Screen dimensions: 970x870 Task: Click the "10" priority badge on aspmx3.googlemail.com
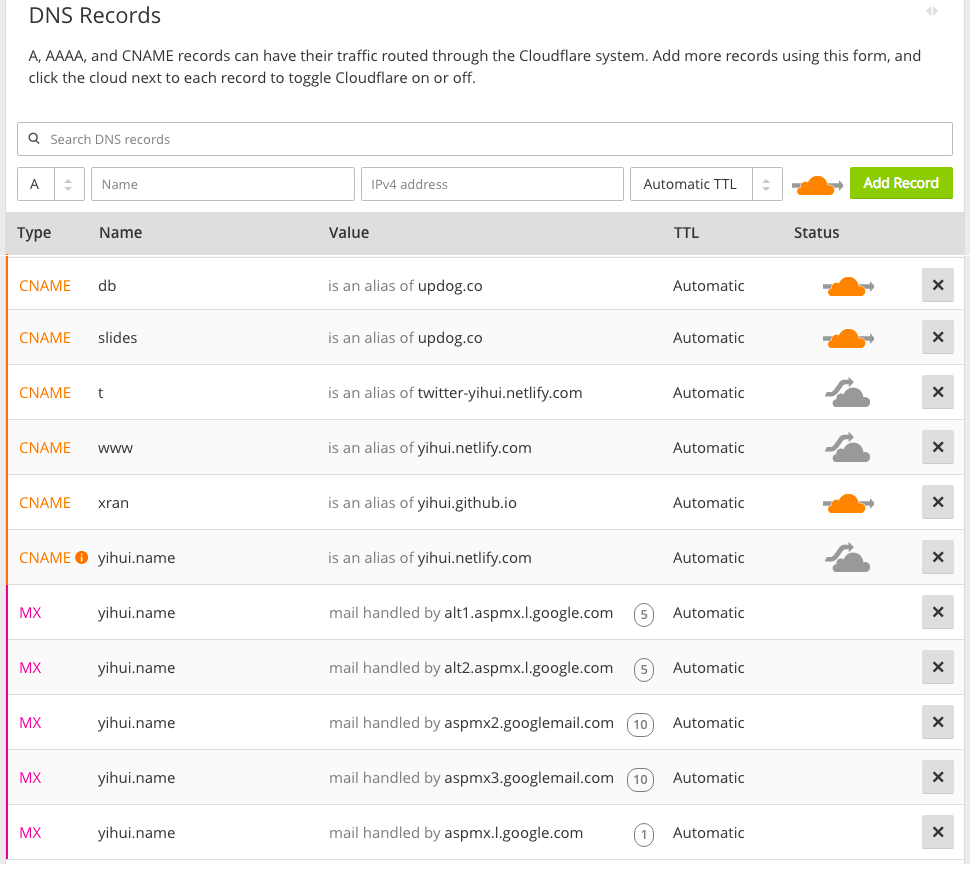pos(640,779)
